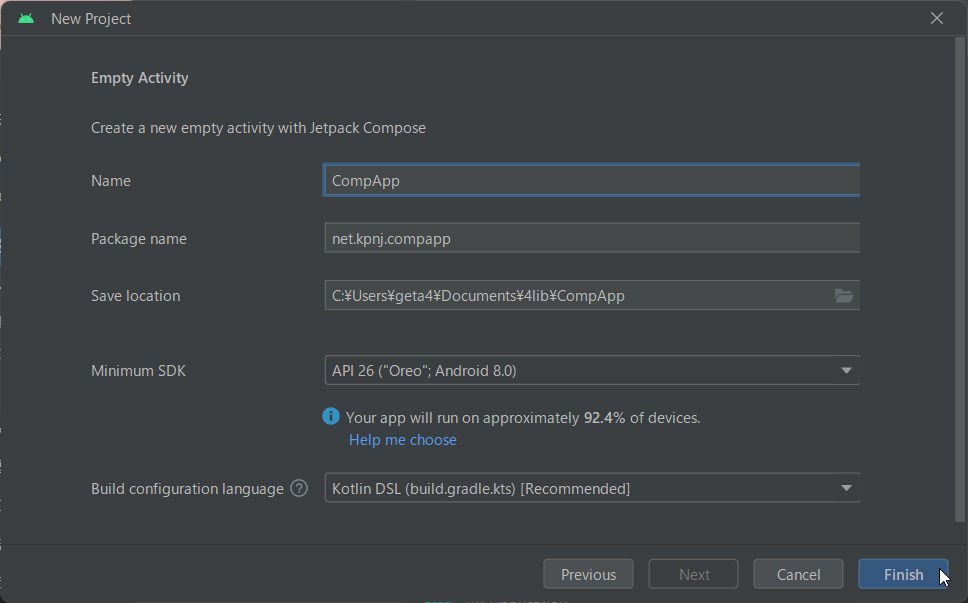Viewport: 968px width, 603px height.
Task: Click the Finish button
Action: coord(903,575)
